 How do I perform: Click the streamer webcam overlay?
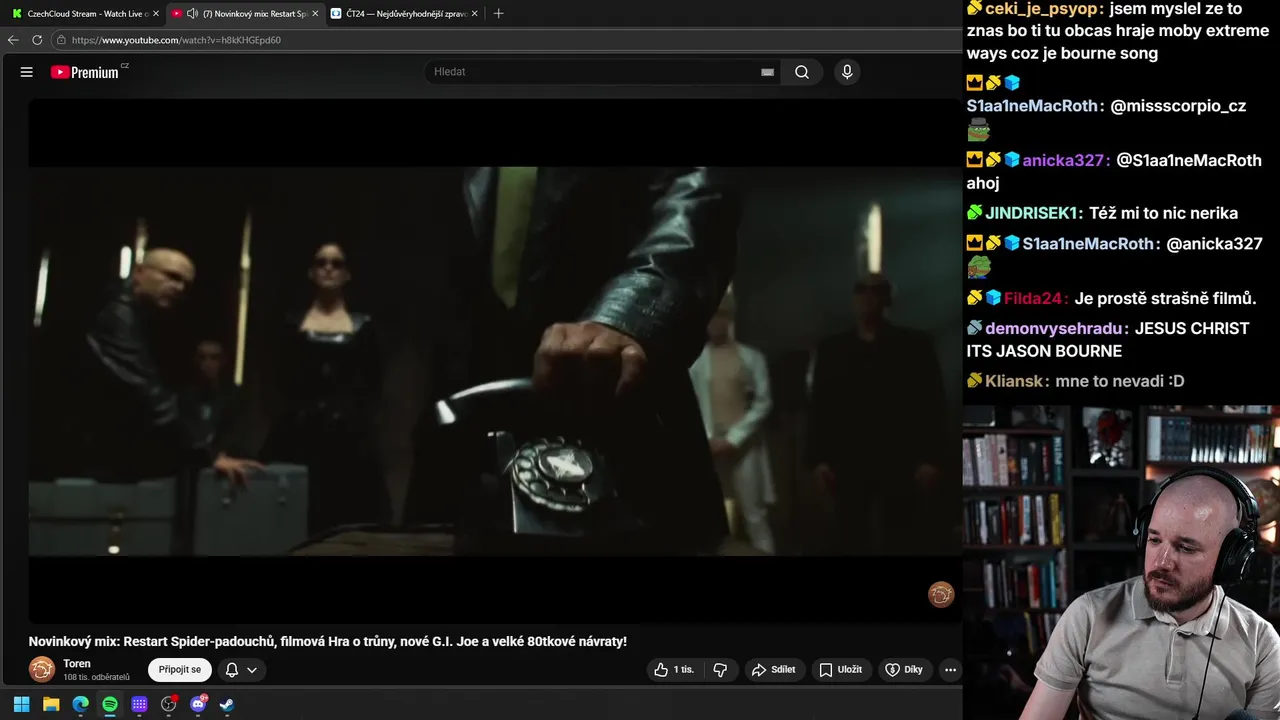(x=1121, y=562)
